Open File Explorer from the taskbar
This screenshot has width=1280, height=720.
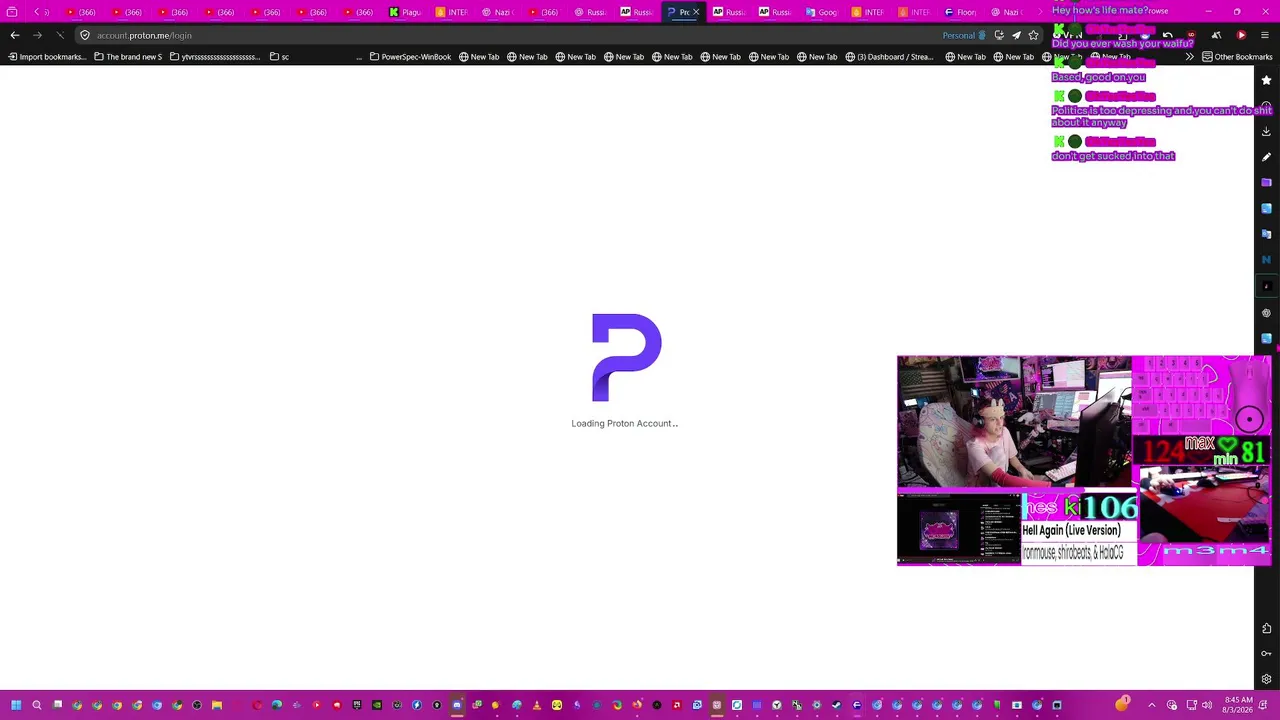pos(217,705)
